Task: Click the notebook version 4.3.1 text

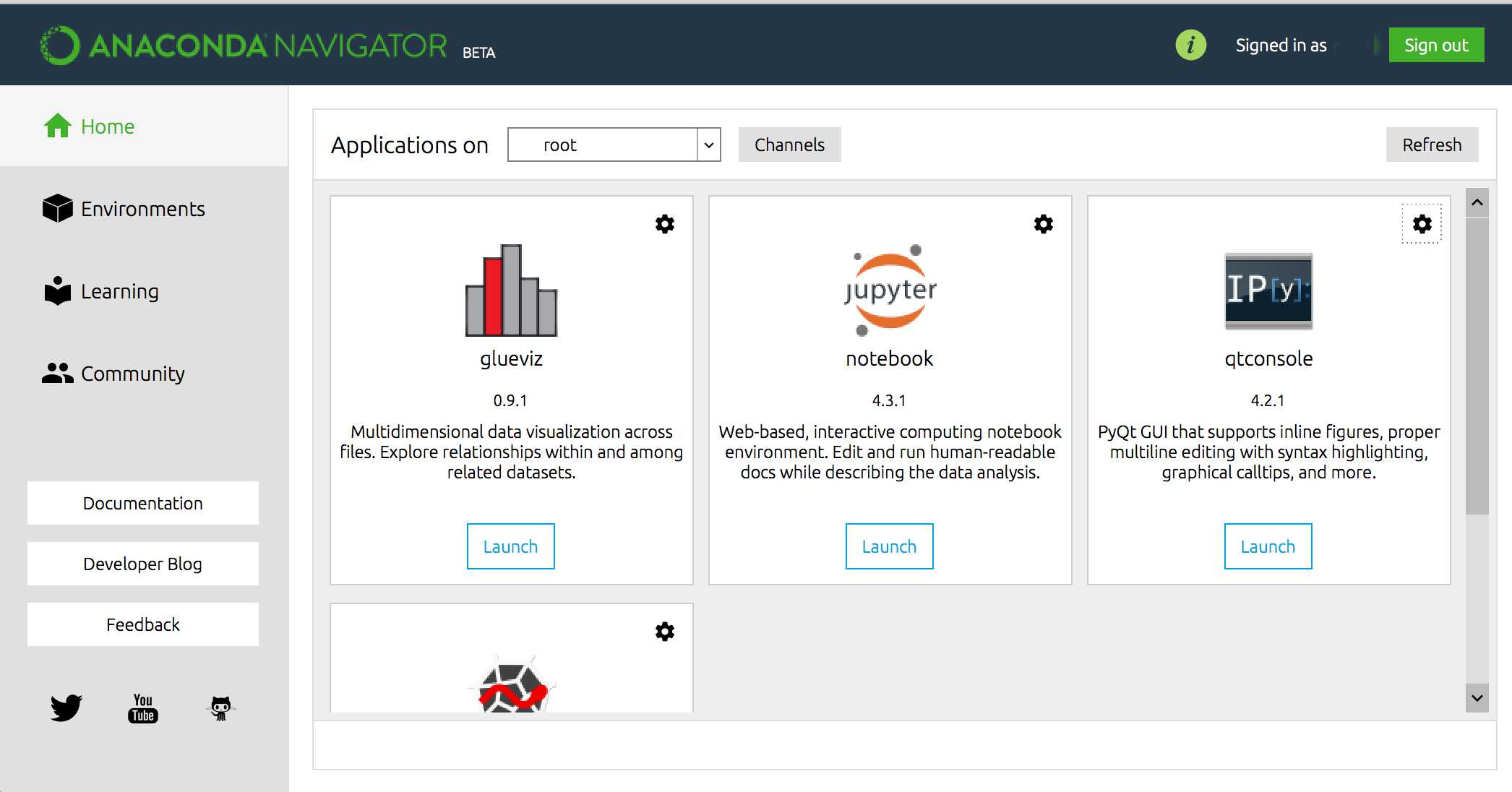Action: 889,400
